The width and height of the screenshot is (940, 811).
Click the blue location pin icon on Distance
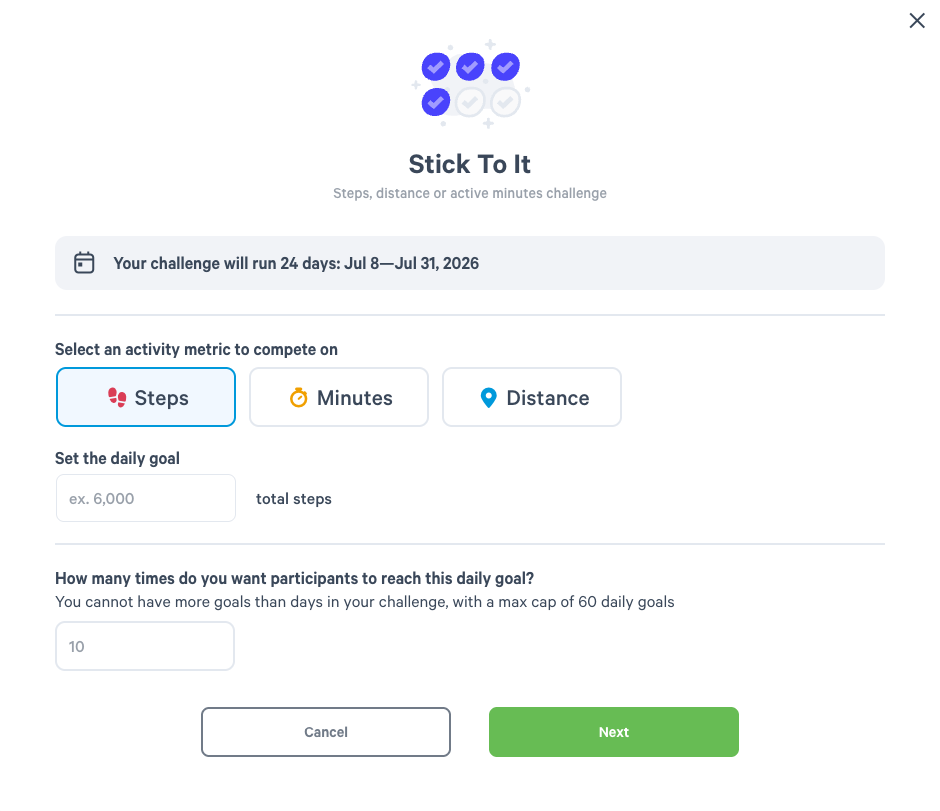[489, 397]
